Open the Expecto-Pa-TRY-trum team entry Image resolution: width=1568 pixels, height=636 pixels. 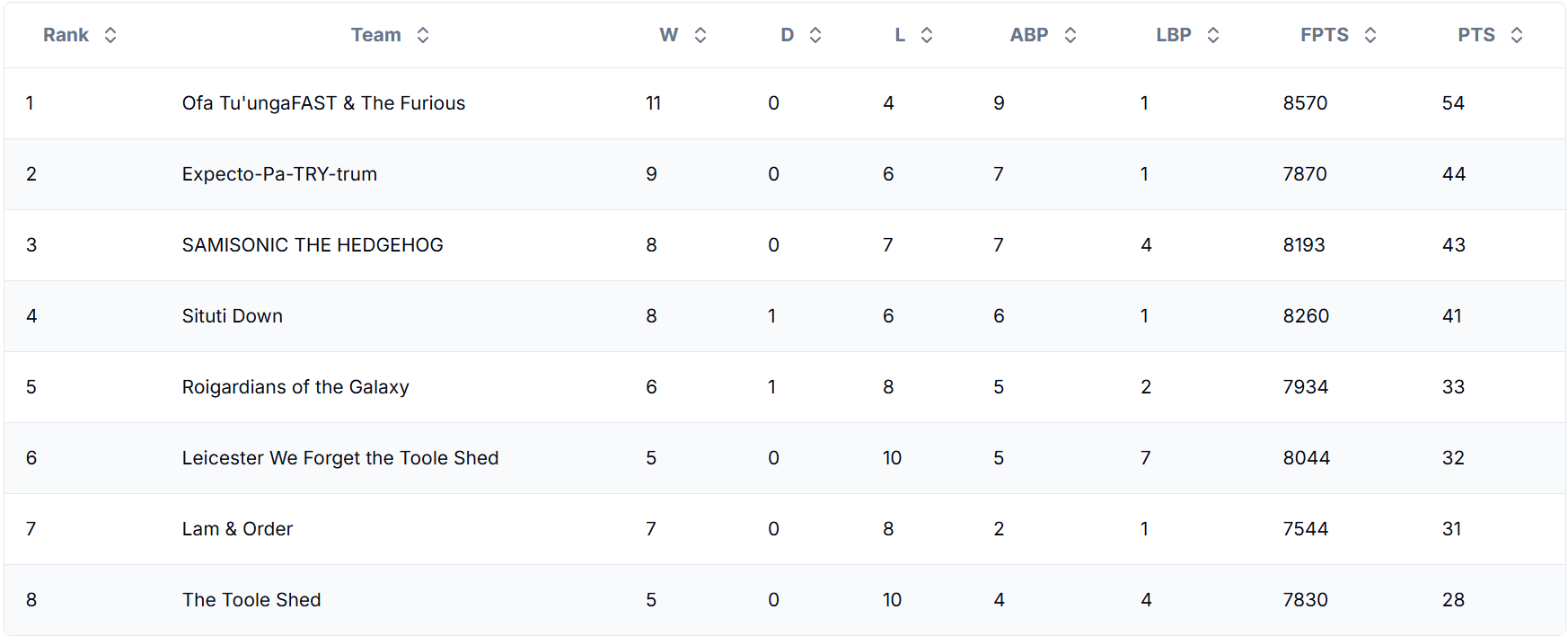point(279,174)
